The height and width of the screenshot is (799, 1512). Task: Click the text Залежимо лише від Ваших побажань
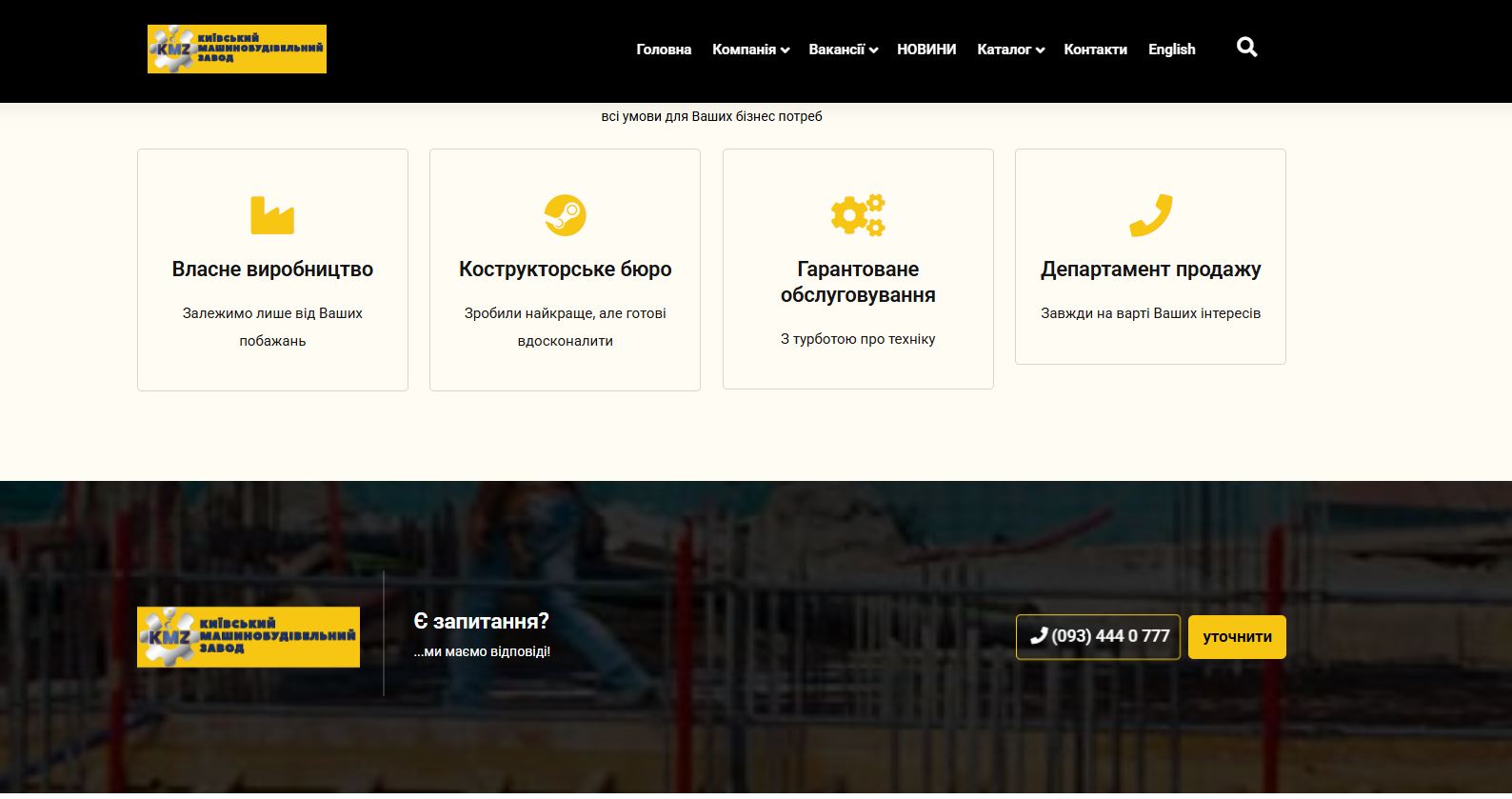coord(272,327)
